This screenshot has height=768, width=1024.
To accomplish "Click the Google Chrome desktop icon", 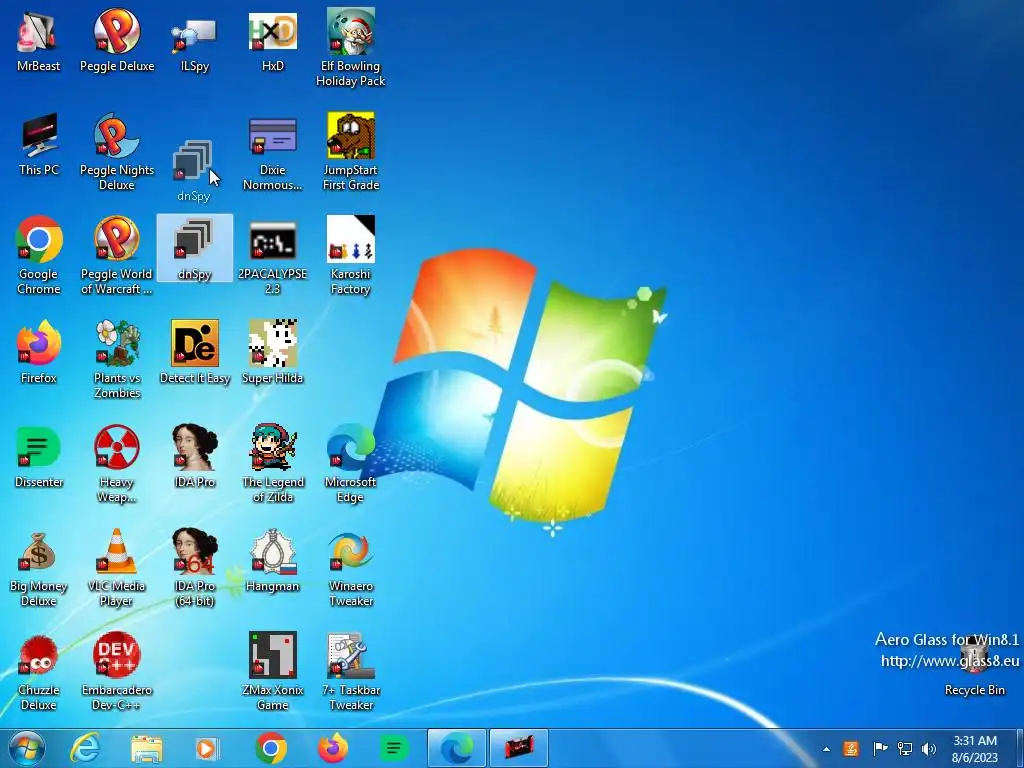I will coord(39,255).
